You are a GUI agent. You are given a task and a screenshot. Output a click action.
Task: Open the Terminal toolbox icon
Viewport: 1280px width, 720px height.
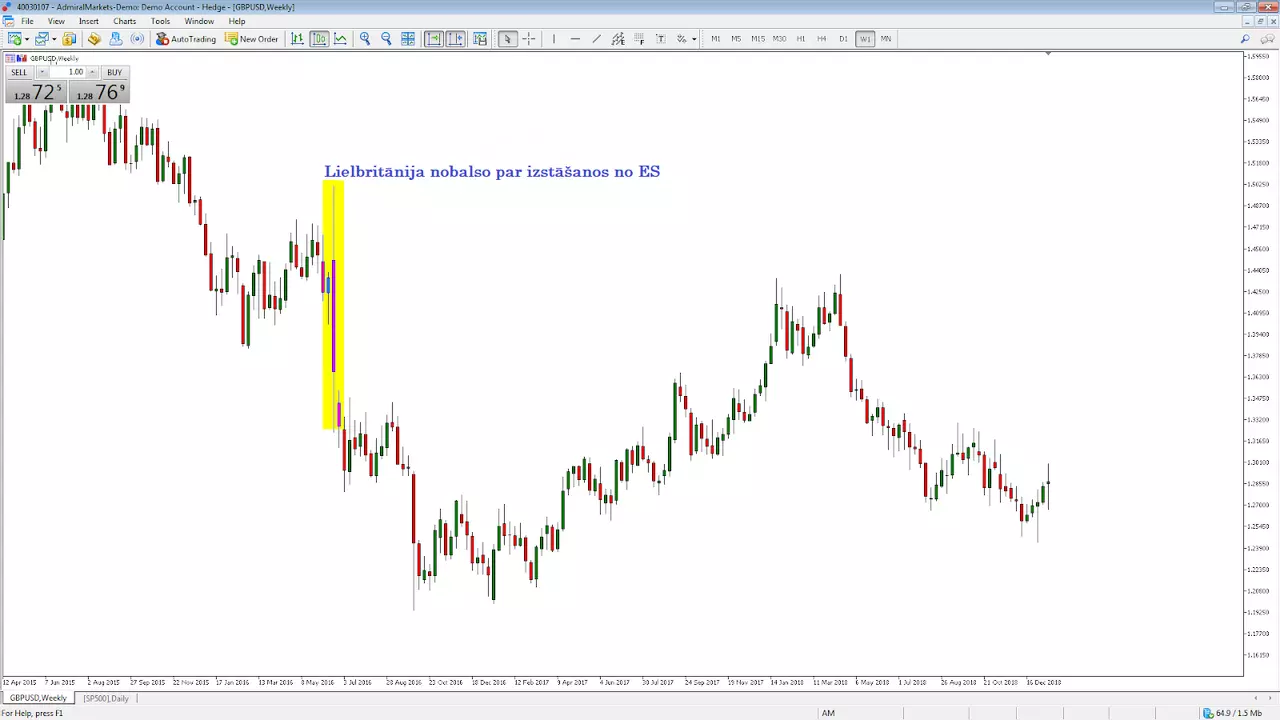point(116,39)
